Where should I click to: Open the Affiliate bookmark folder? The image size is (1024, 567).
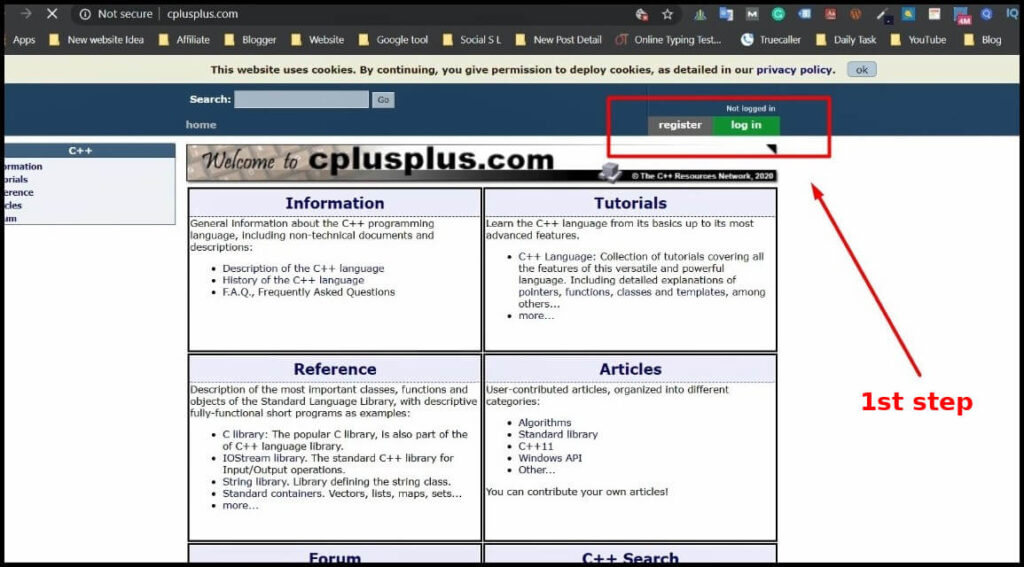pyautogui.click(x=184, y=40)
